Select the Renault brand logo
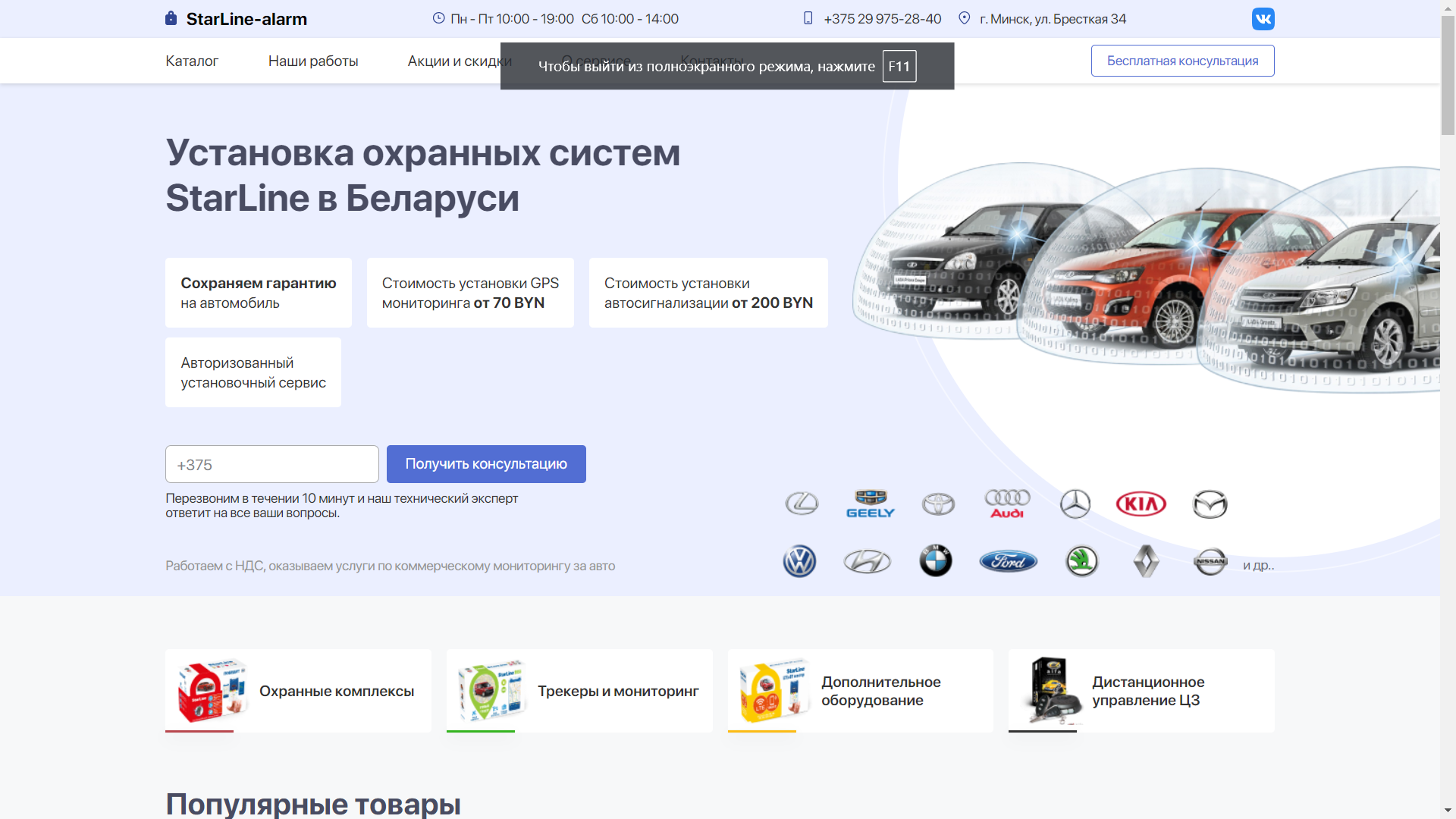 coord(1146,561)
